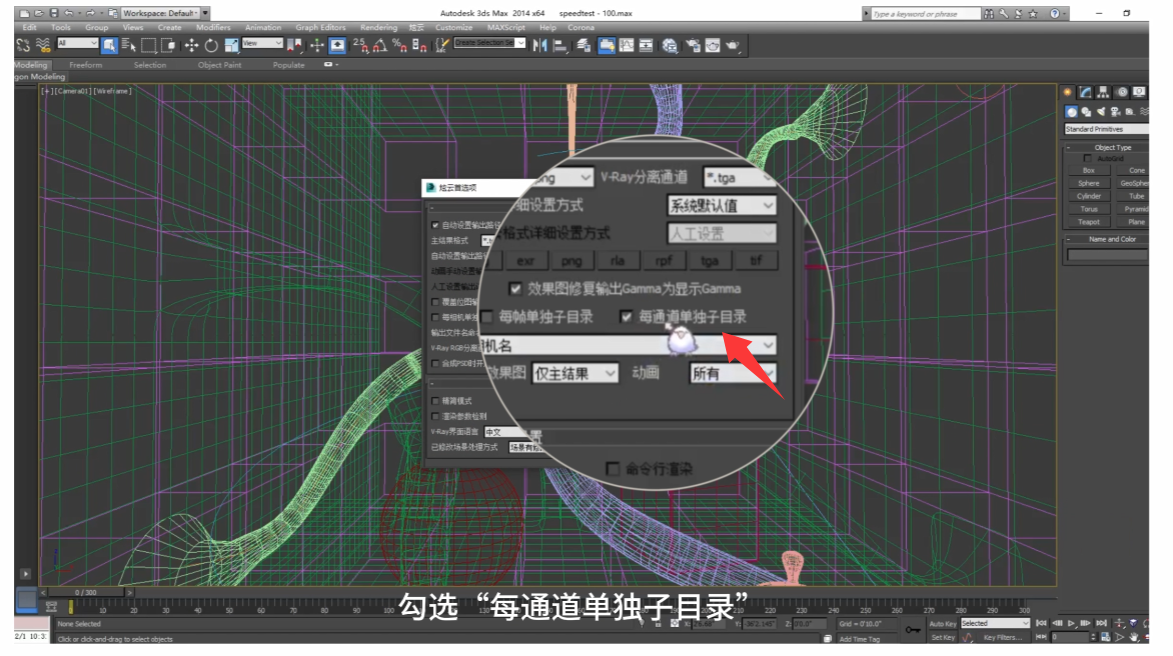Expand the 效果图 仅主结果 dropdown
The height and width of the screenshot is (656, 1173).
pyautogui.click(x=575, y=373)
